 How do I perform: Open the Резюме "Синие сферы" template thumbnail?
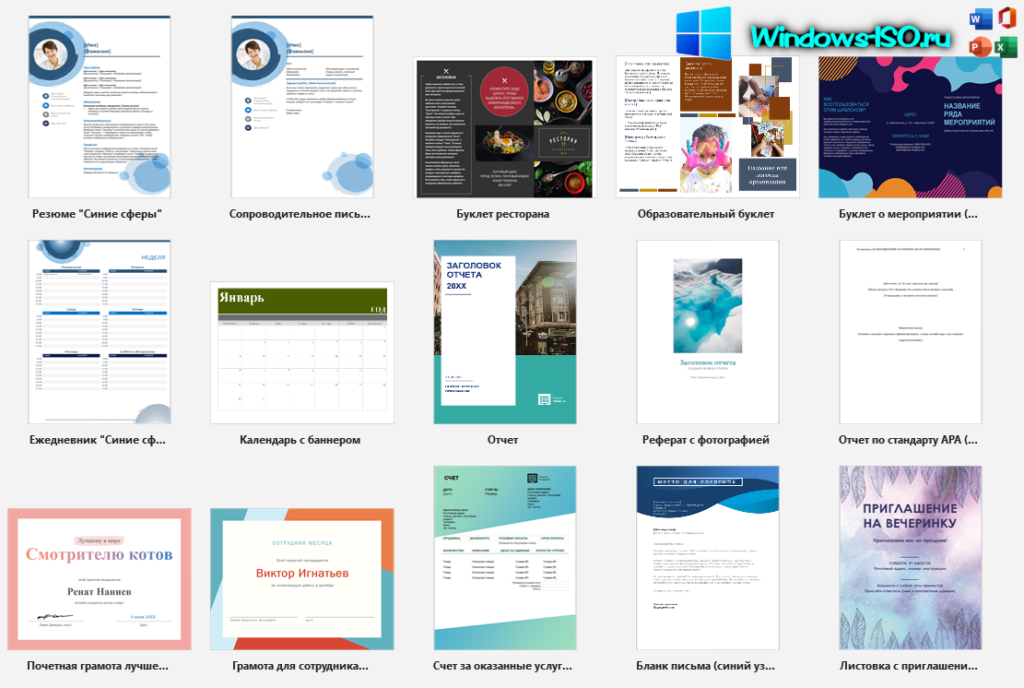click(99, 107)
